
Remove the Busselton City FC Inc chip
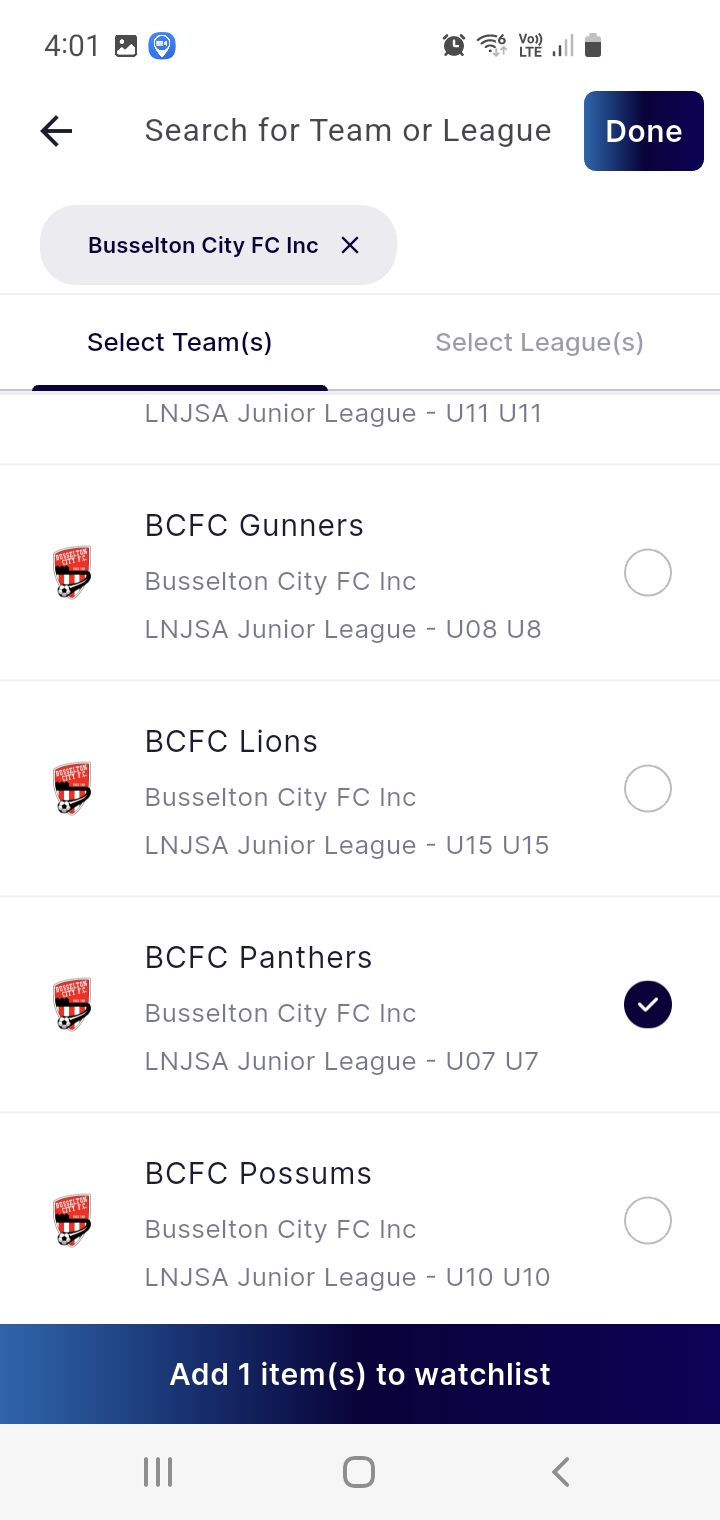(349, 245)
